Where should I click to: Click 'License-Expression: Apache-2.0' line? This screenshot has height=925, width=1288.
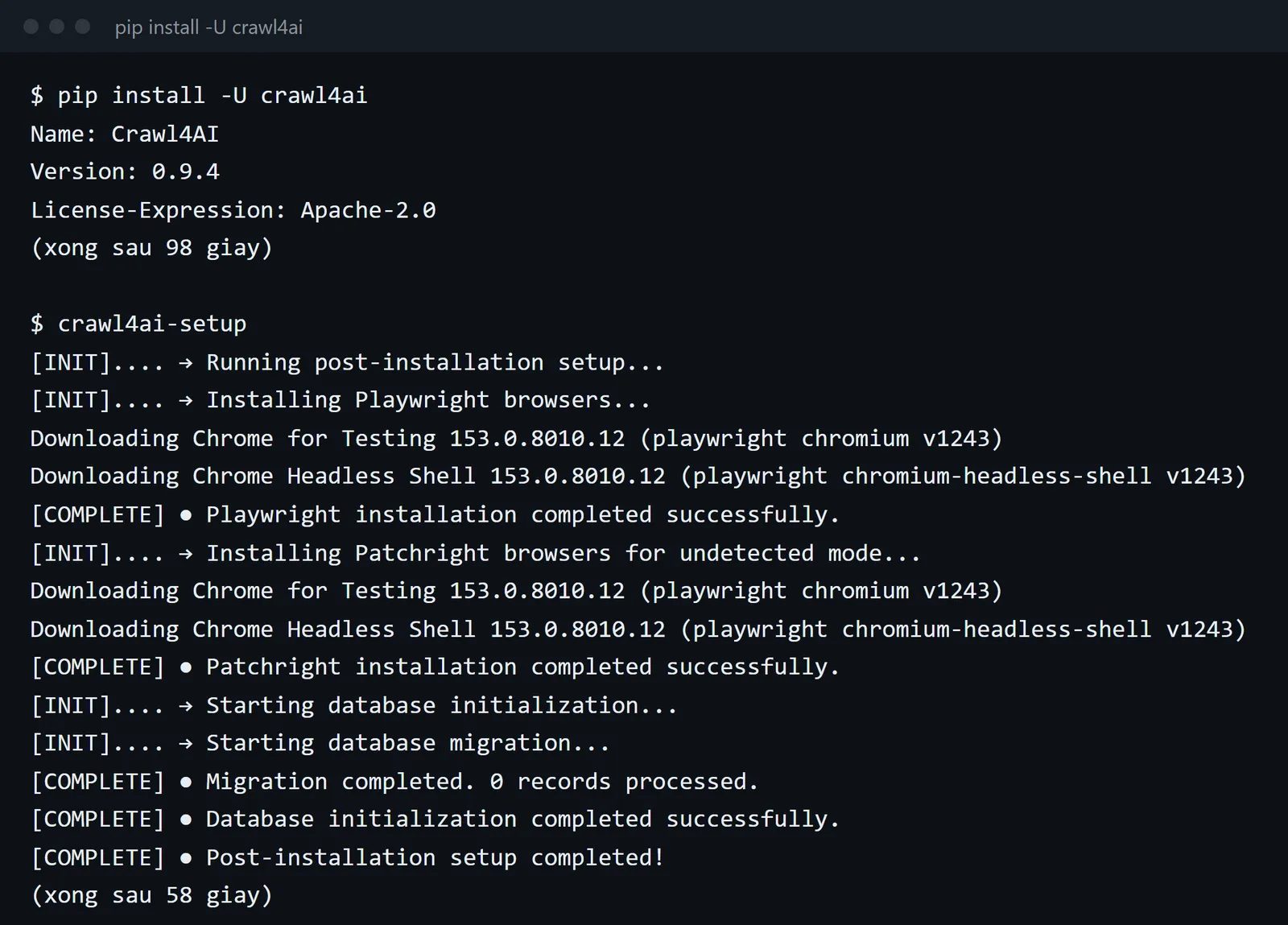coord(233,210)
